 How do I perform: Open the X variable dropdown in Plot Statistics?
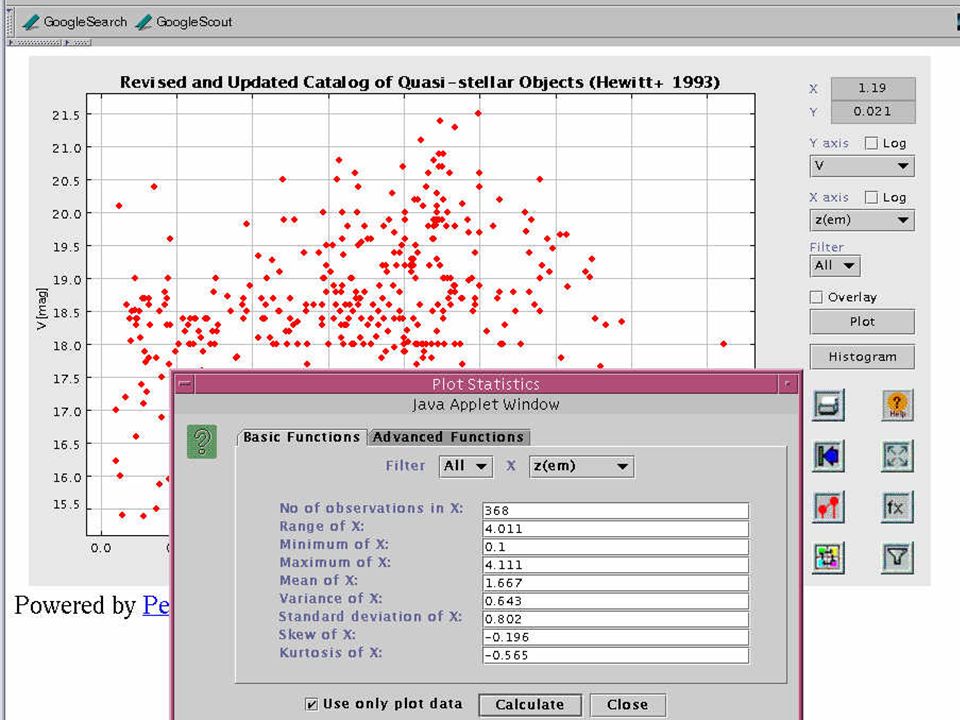coord(581,466)
